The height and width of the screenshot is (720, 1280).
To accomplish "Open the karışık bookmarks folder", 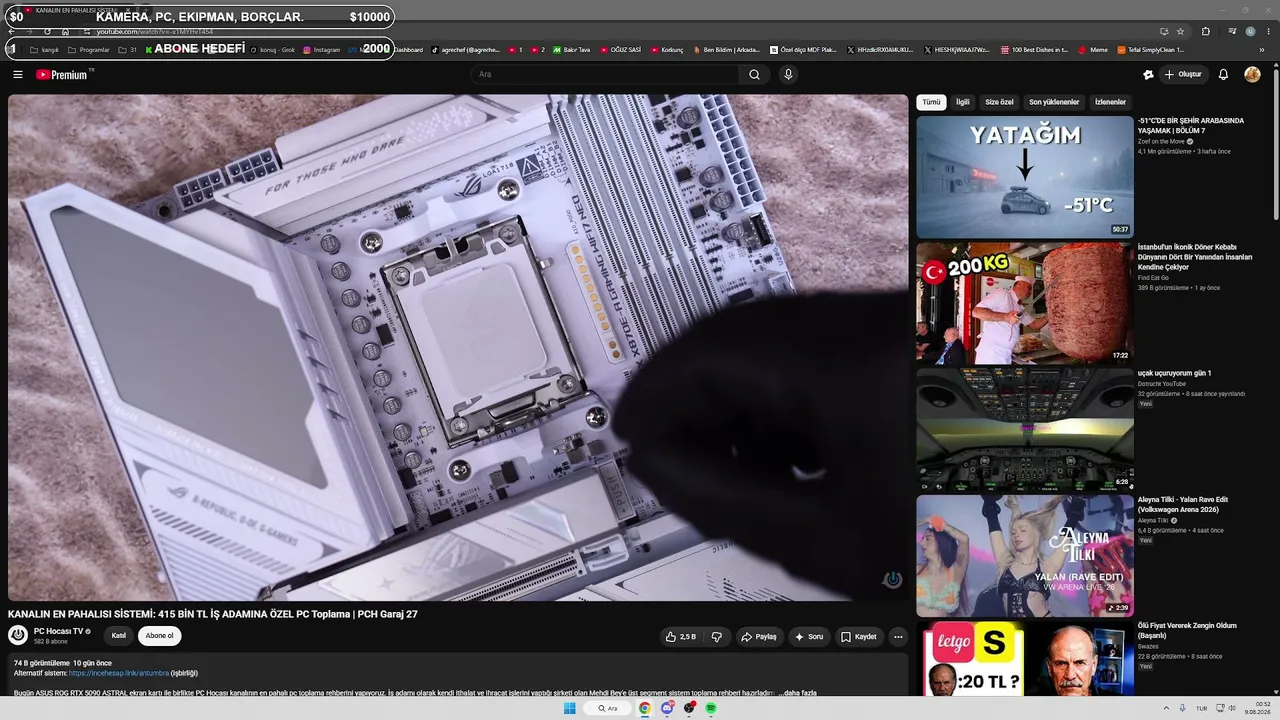I will (45, 49).
